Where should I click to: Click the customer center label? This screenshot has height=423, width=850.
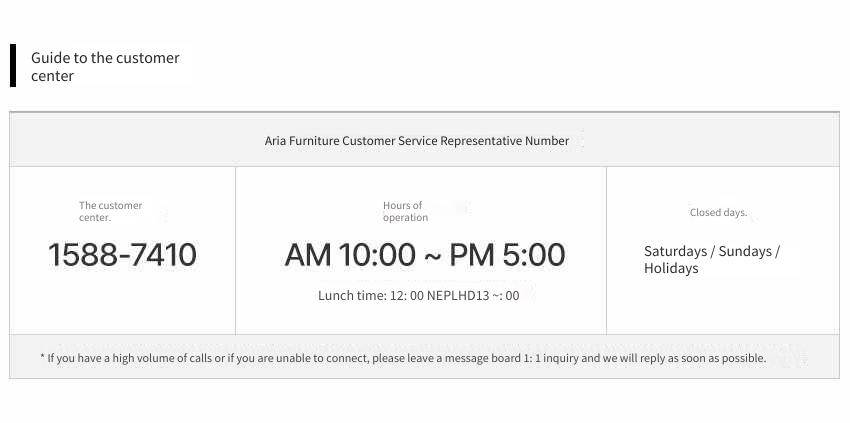click(111, 212)
